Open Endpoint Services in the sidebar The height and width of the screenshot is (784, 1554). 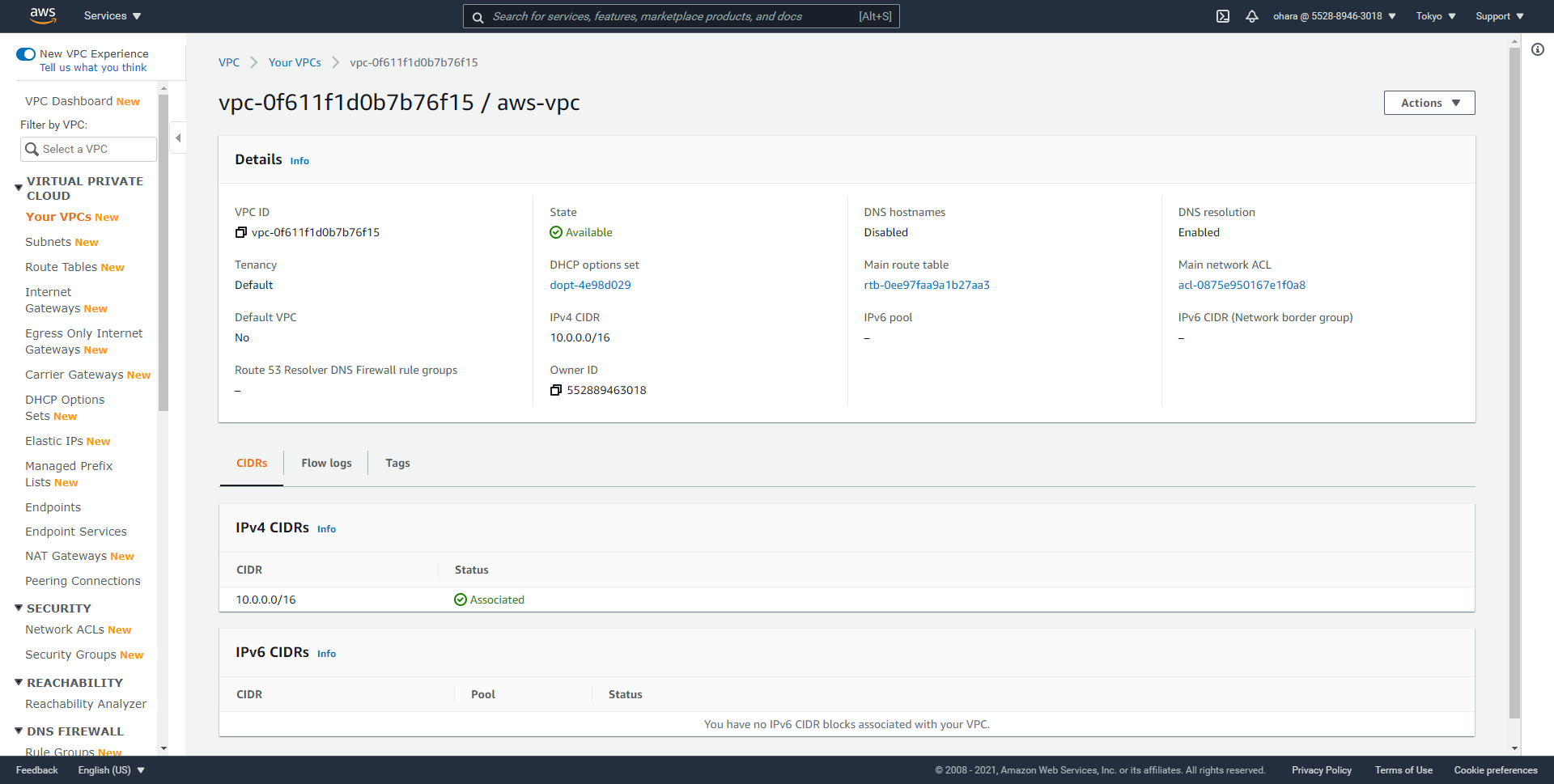[x=75, y=532]
